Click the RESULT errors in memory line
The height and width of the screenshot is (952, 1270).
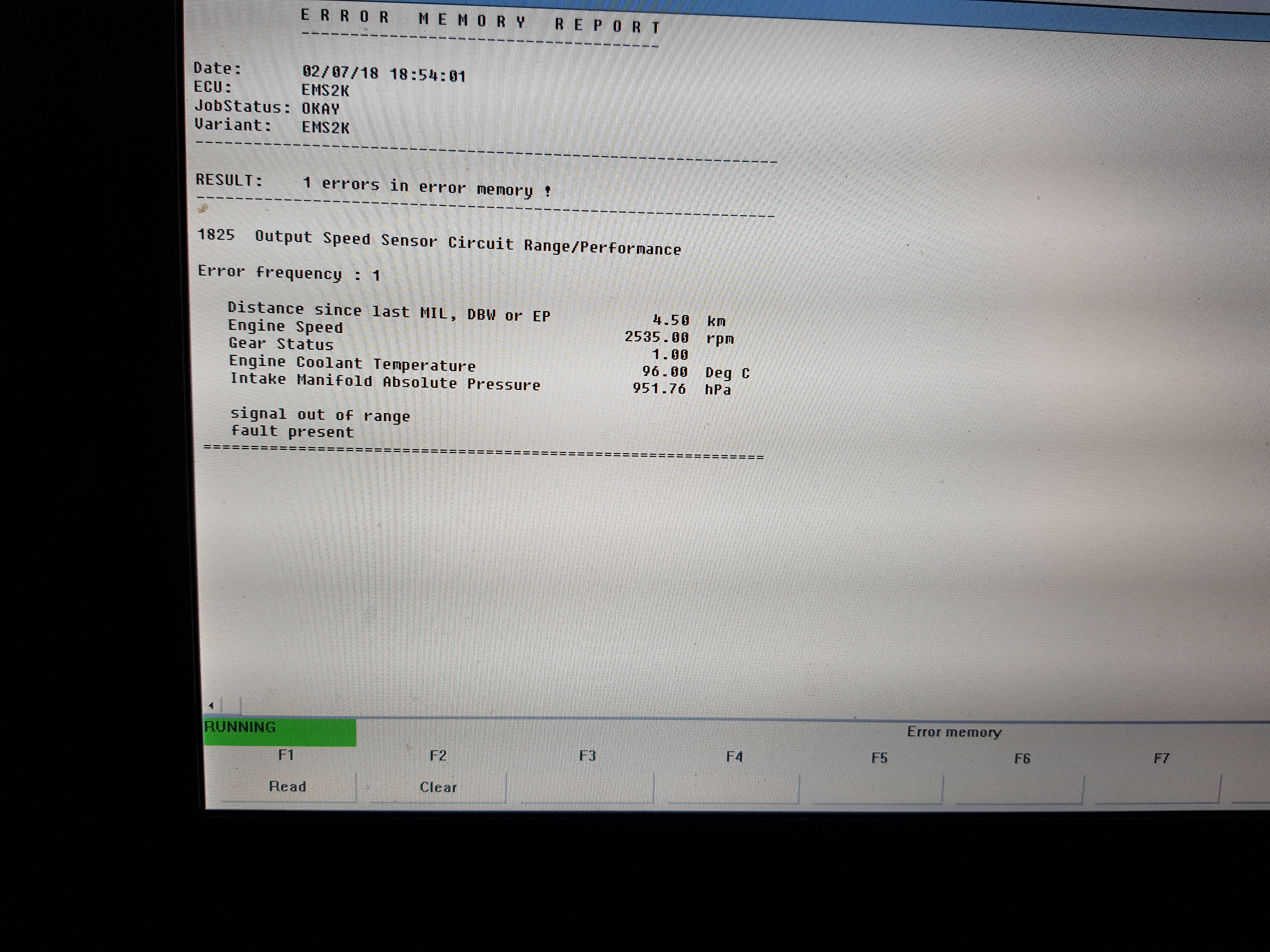[373, 185]
